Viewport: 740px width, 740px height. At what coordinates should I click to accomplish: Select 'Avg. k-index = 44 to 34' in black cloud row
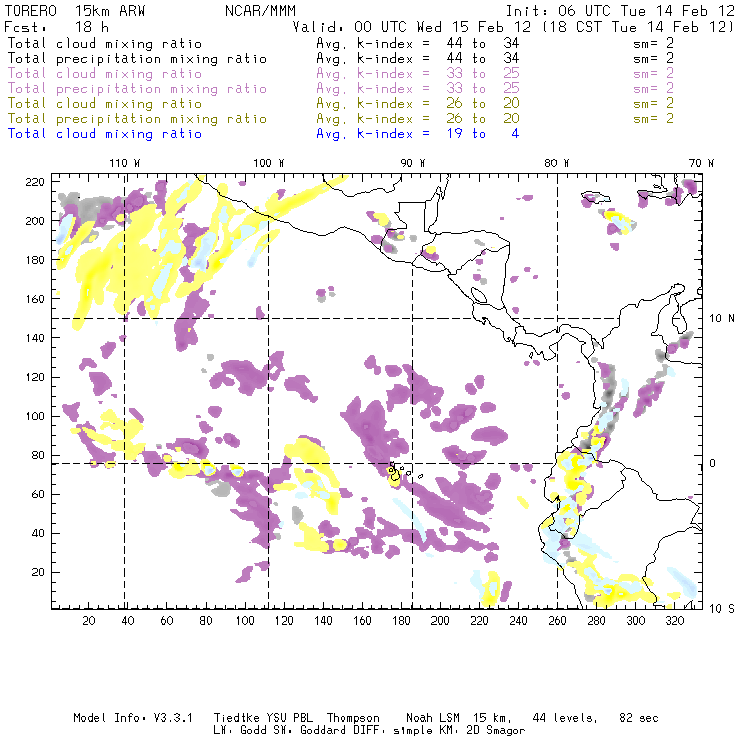pos(418,43)
